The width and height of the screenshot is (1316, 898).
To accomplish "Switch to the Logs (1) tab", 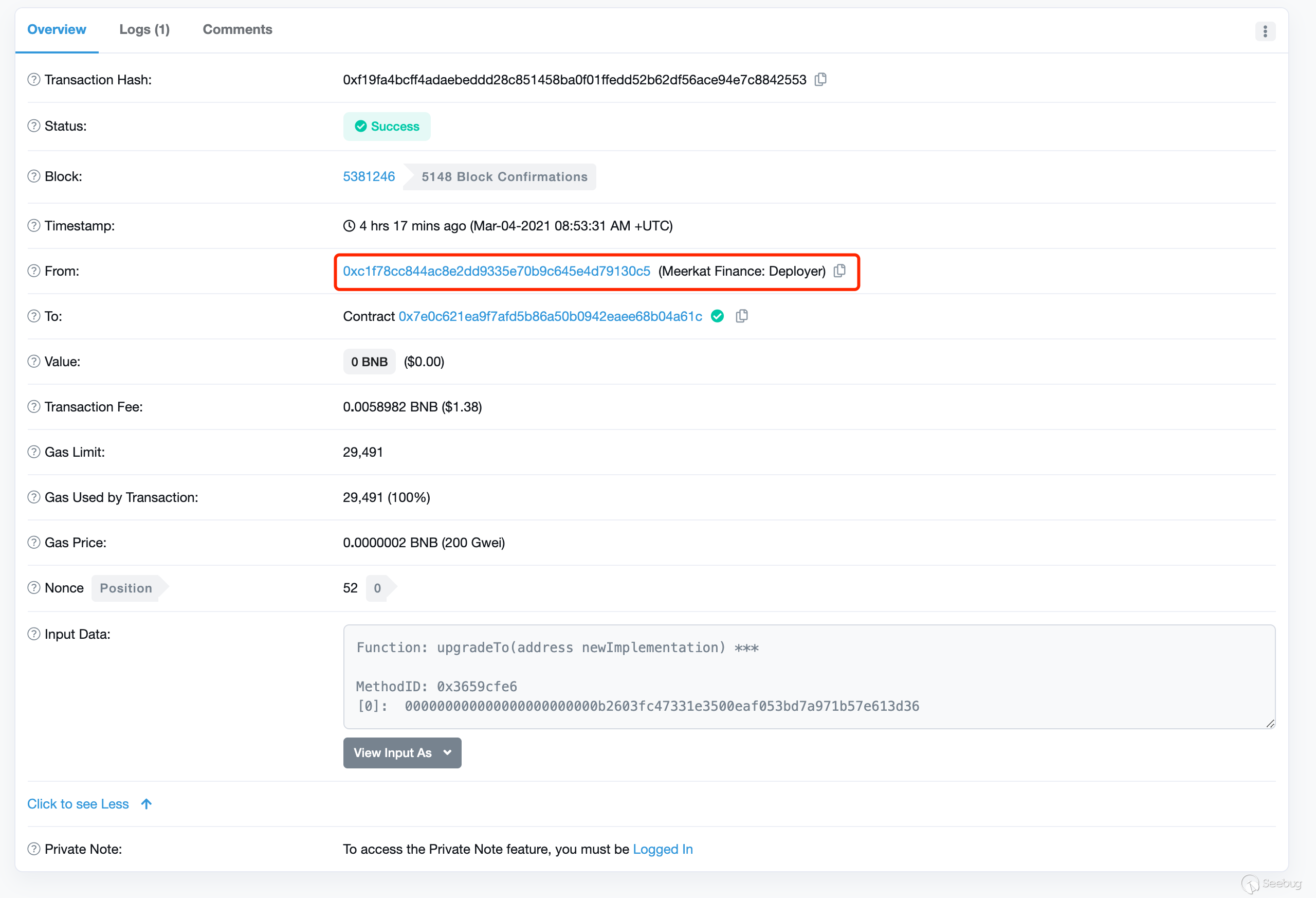I will [144, 29].
